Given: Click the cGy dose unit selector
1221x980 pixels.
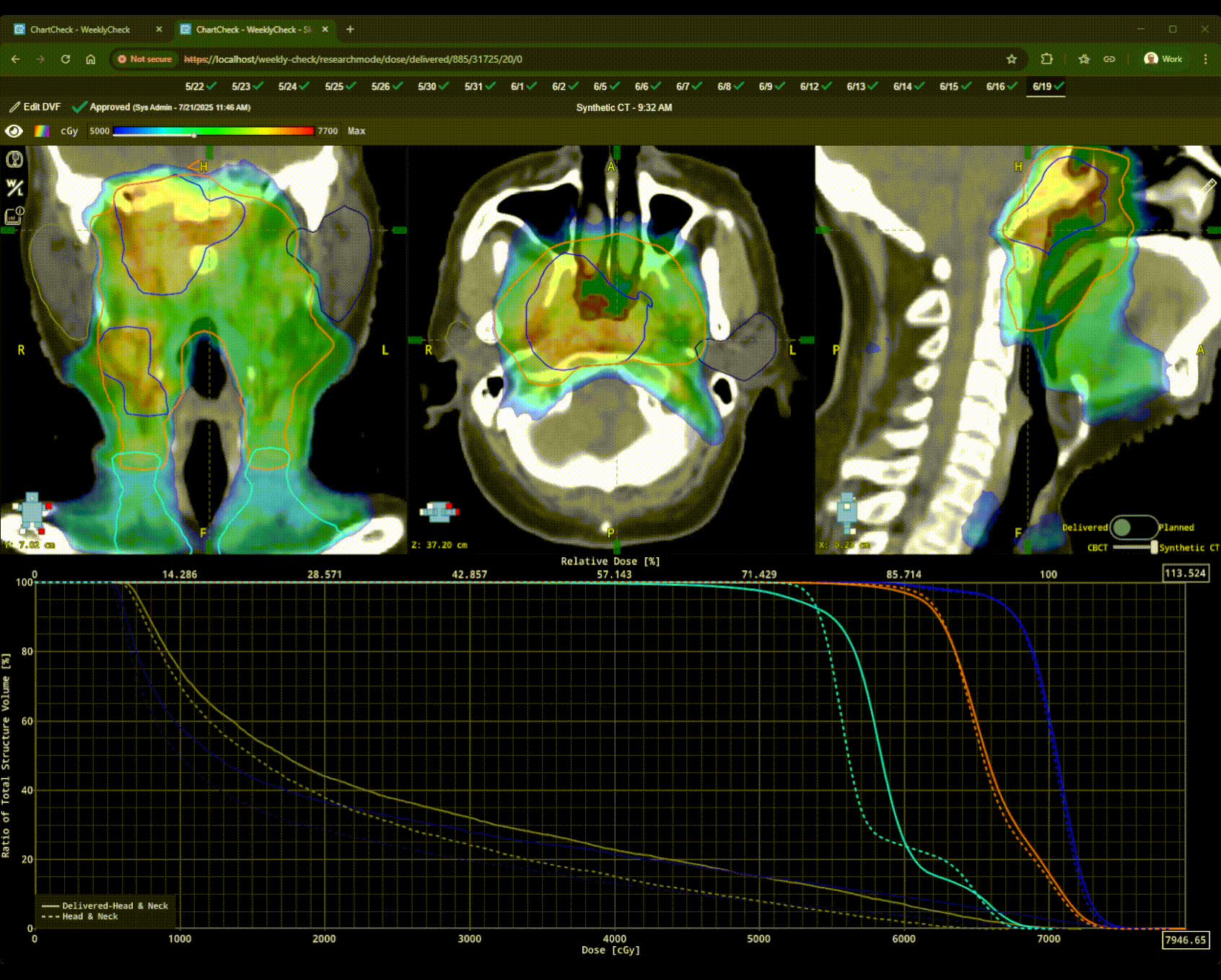Looking at the screenshot, I should (x=69, y=131).
